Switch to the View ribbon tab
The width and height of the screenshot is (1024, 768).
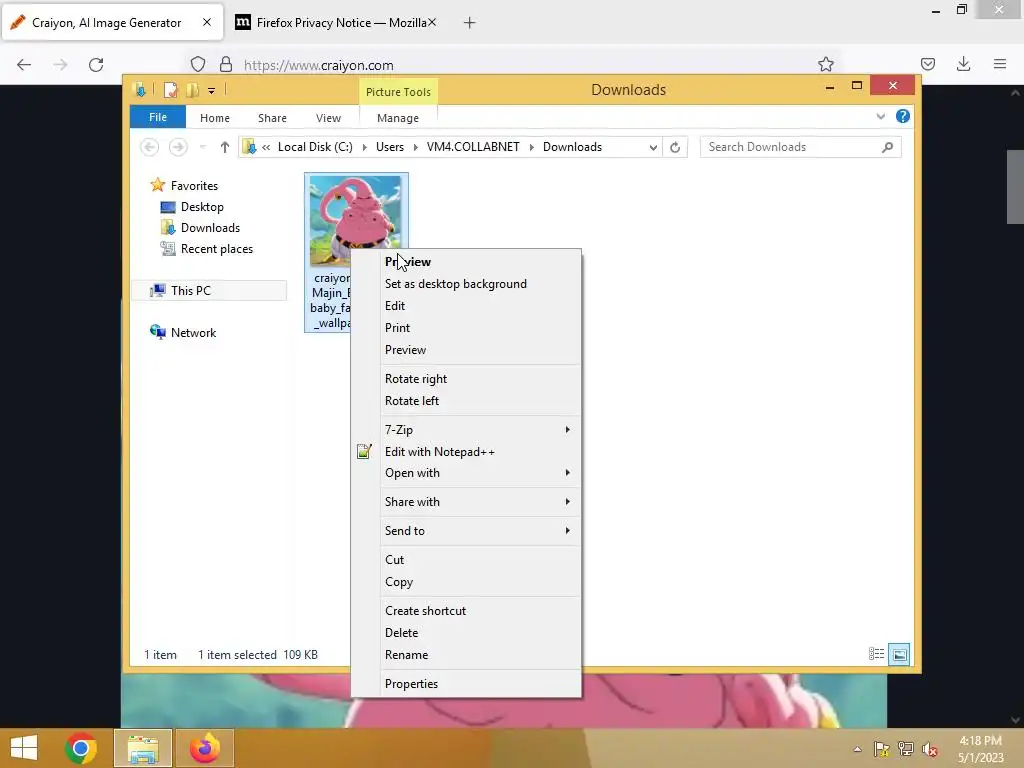point(328,118)
